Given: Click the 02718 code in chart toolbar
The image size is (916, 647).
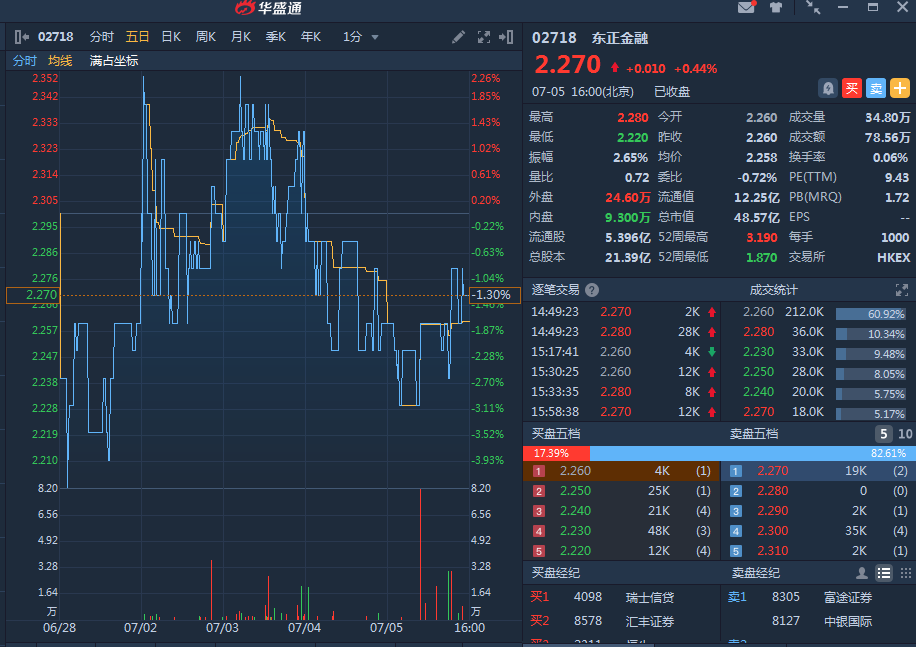Looking at the screenshot, I should 55,37.
